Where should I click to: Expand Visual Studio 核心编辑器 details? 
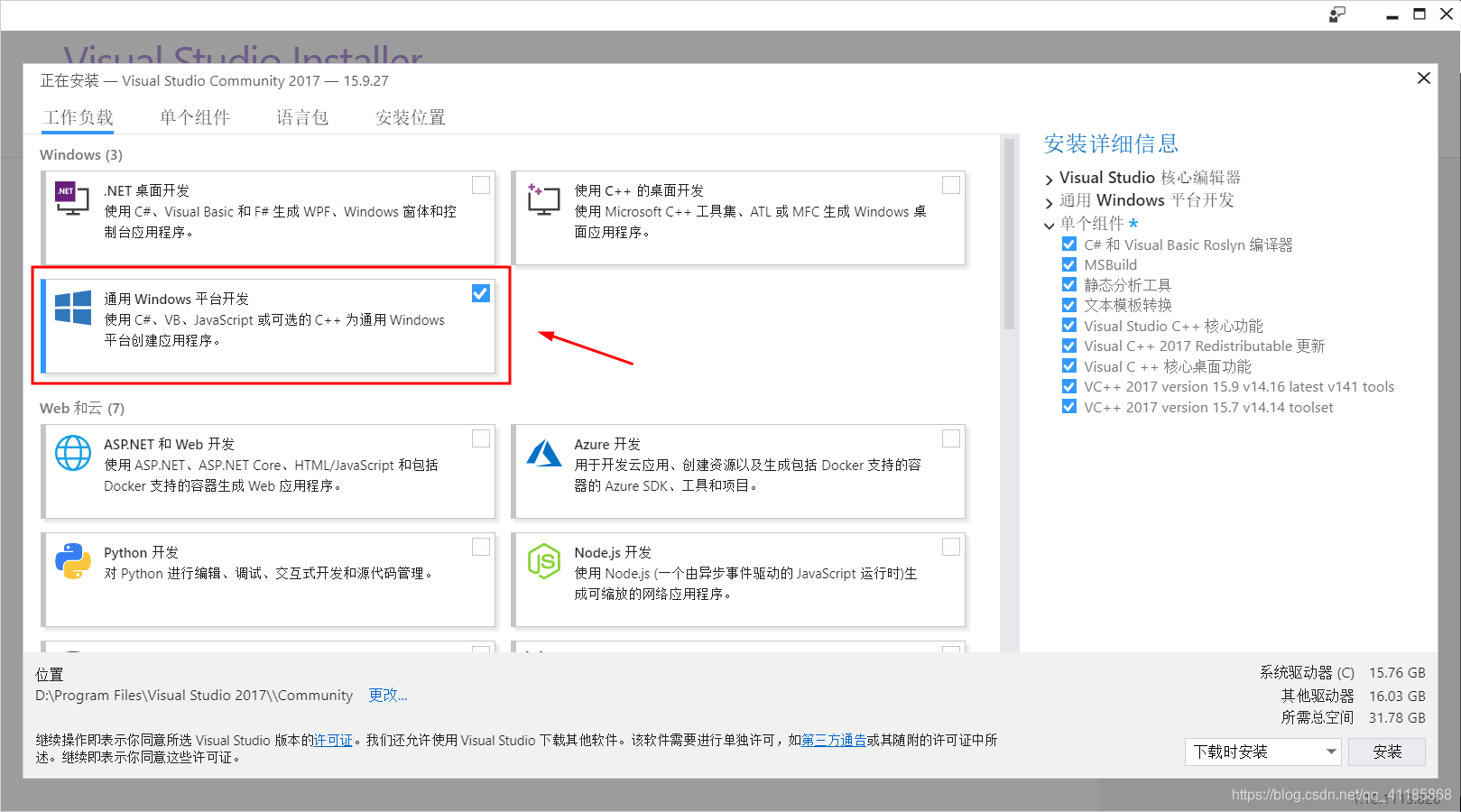[1049, 180]
